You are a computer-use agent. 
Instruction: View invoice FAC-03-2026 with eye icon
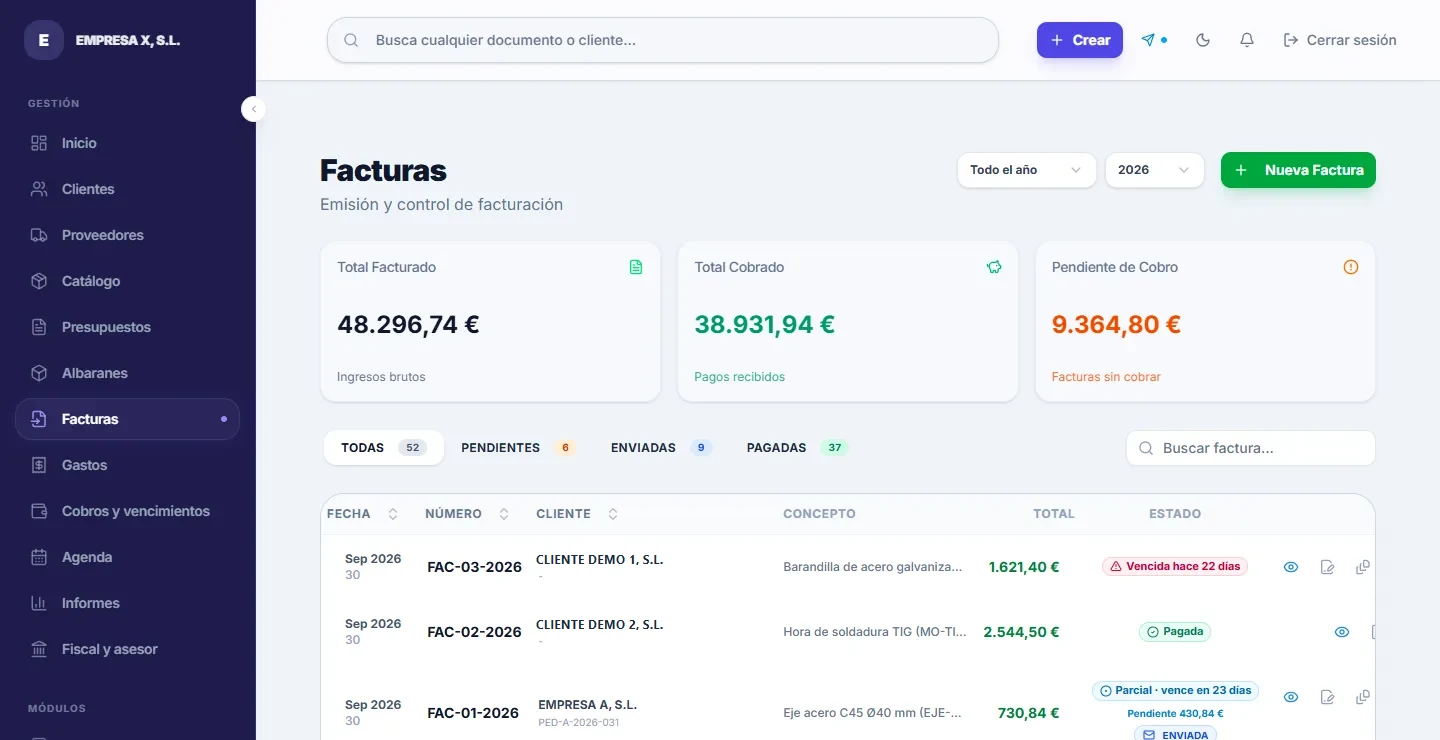coord(1291,567)
